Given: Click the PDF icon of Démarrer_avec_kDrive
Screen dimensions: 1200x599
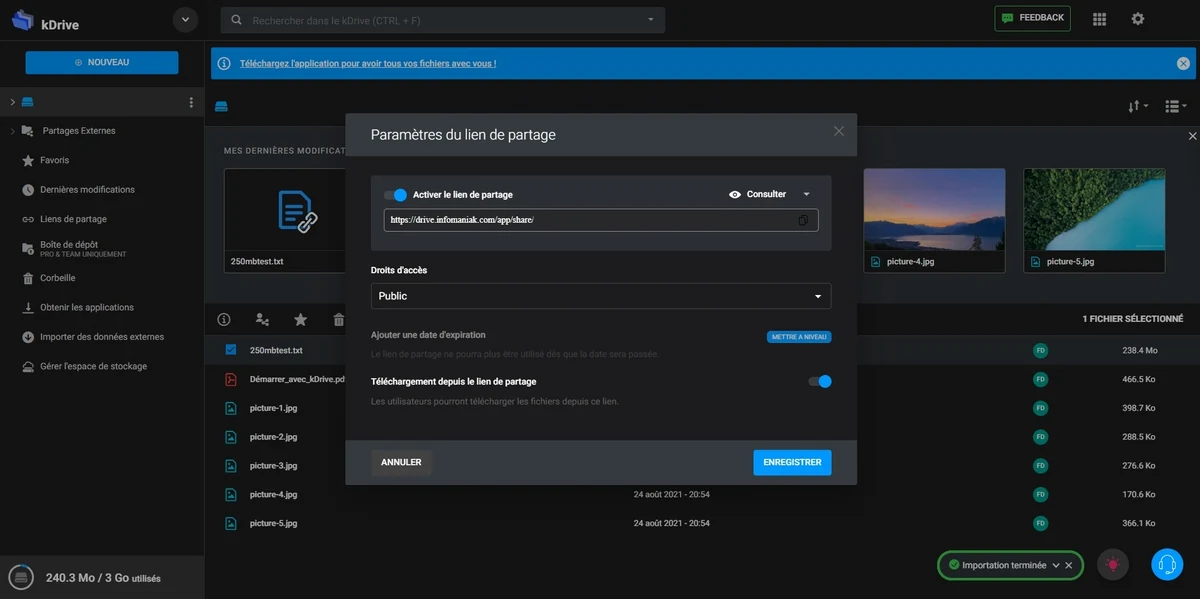Looking at the screenshot, I should [x=231, y=379].
